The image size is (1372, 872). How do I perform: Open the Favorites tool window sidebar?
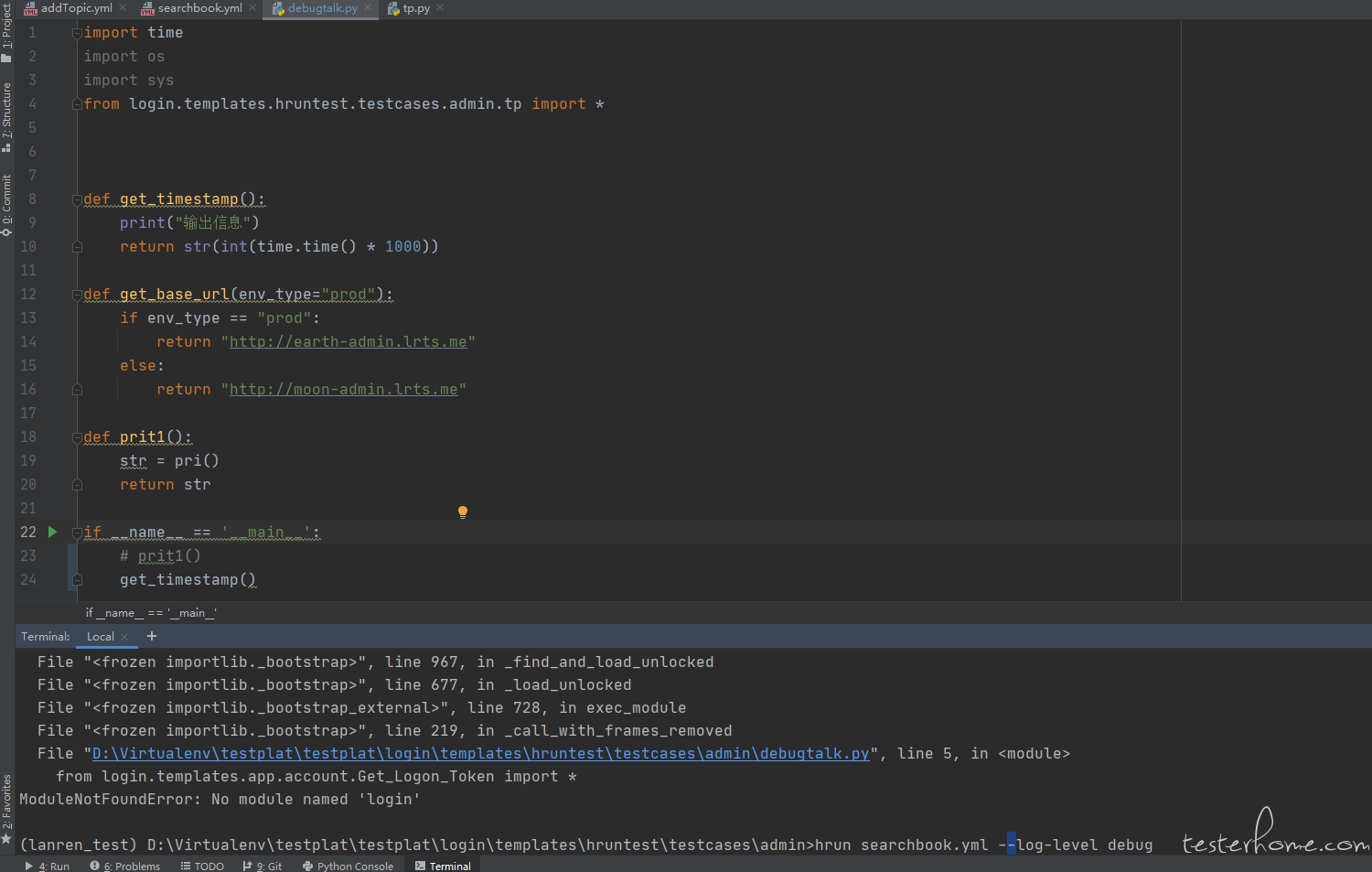6,809
